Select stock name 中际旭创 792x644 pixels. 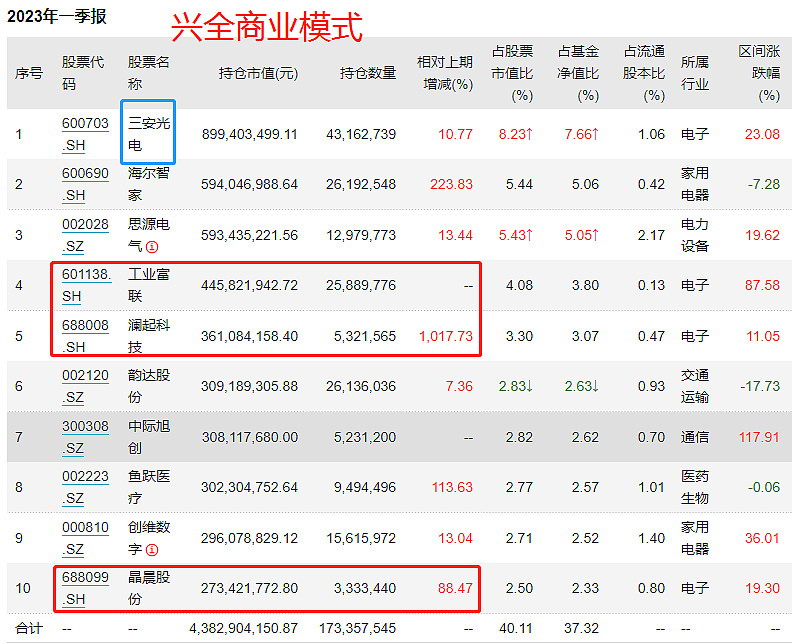tap(148, 437)
